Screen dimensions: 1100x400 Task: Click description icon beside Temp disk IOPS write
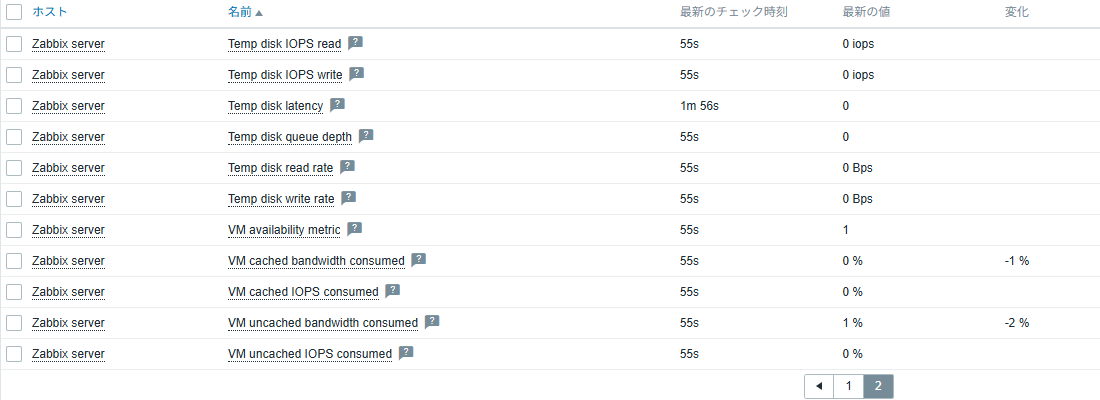(x=356, y=74)
